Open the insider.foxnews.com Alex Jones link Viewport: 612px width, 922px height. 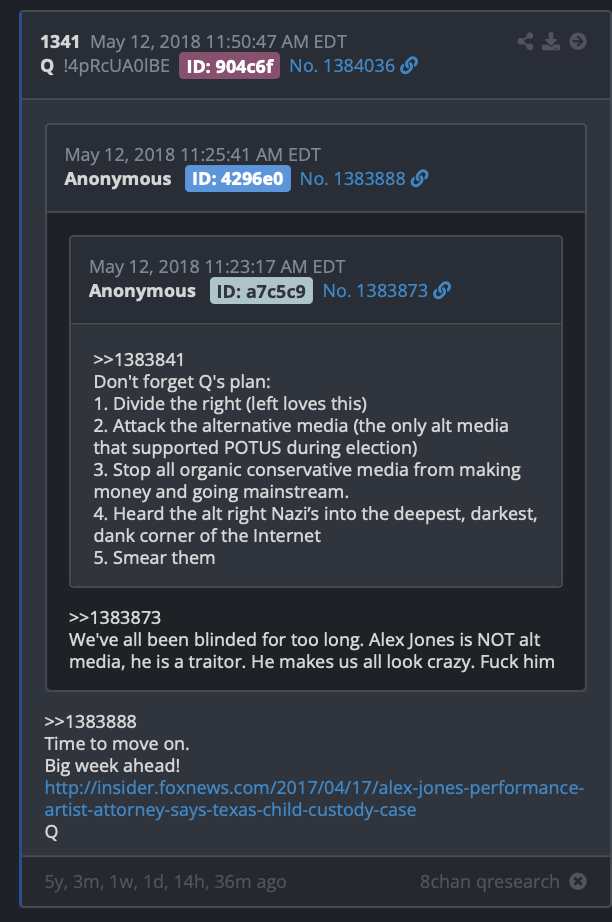coord(315,799)
